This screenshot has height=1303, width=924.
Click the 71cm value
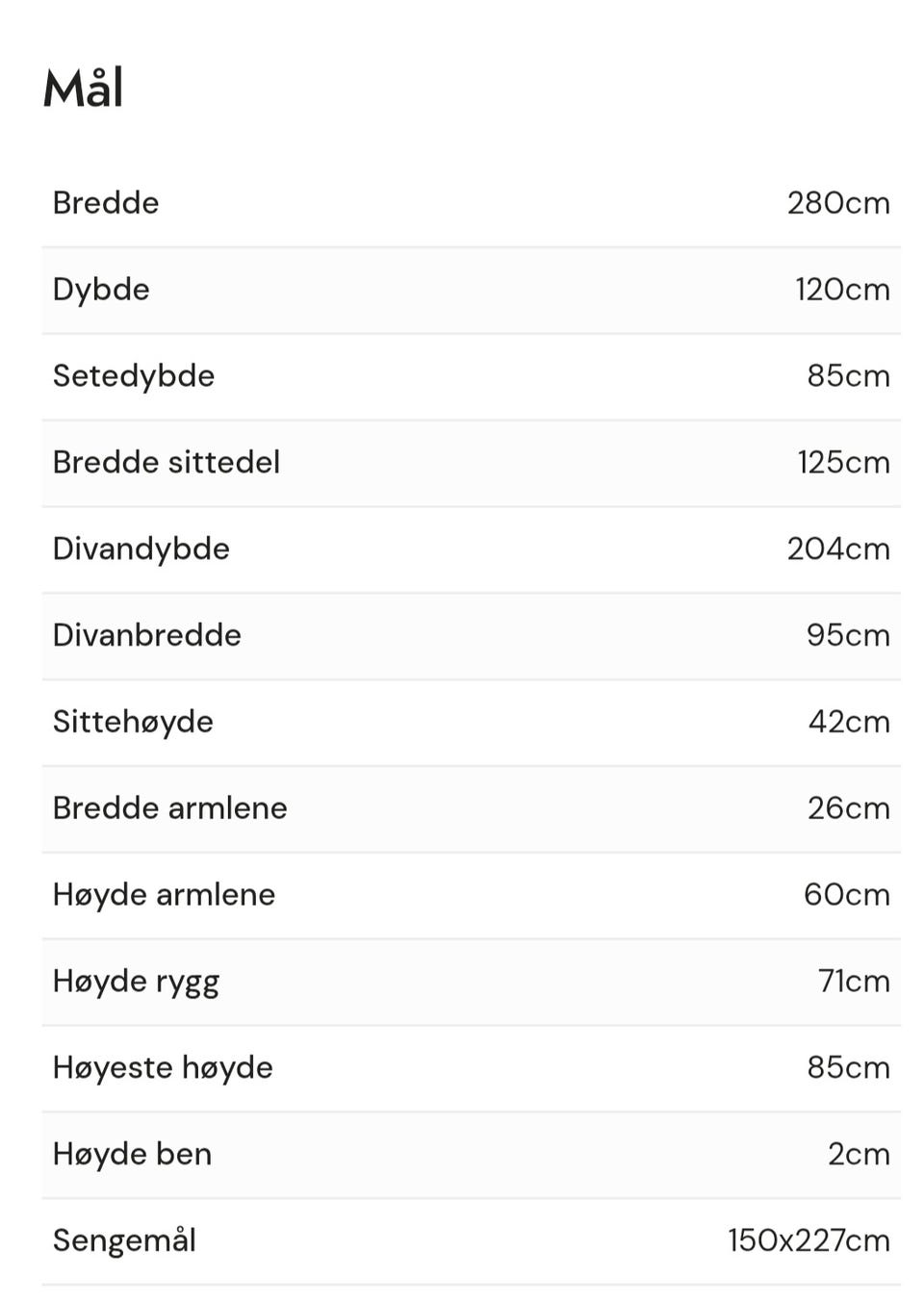pos(854,981)
